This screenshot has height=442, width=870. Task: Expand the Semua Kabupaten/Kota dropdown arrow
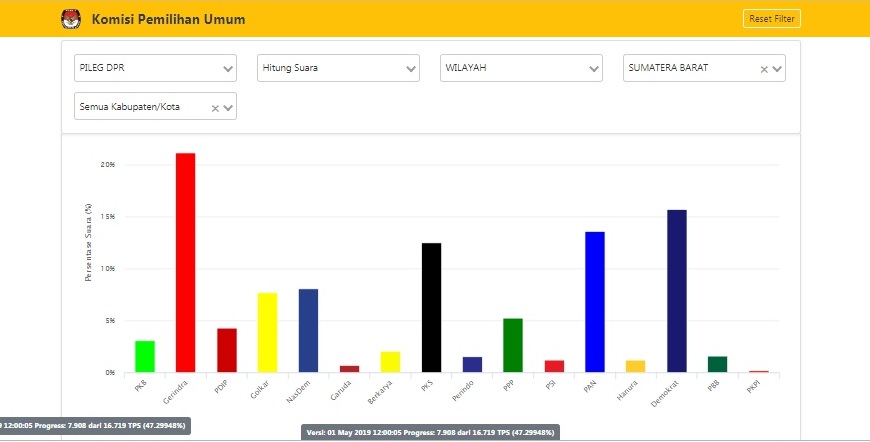tap(228, 108)
